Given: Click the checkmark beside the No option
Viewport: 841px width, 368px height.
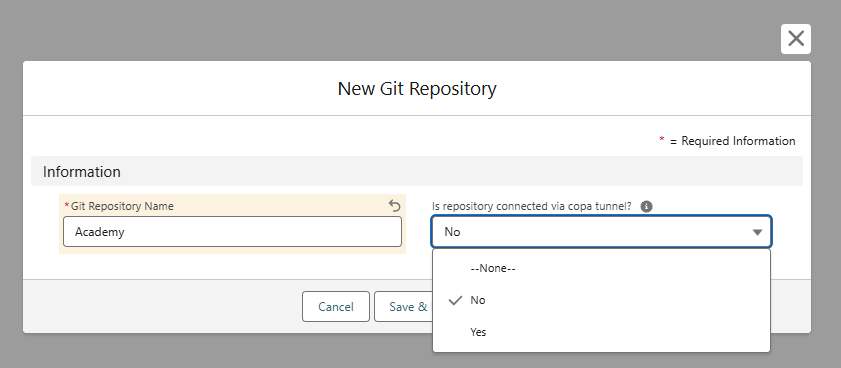Looking at the screenshot, I should coord(455,300).
